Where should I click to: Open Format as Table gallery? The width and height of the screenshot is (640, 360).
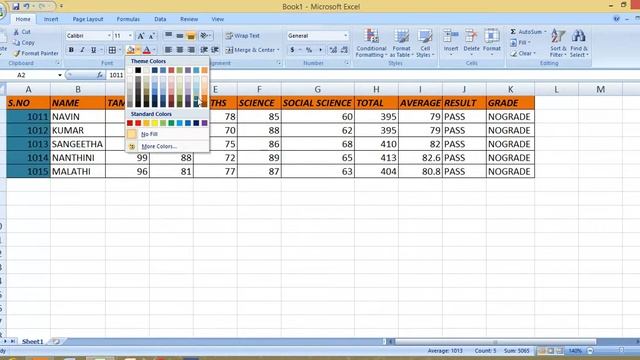(x=401, y=43)
